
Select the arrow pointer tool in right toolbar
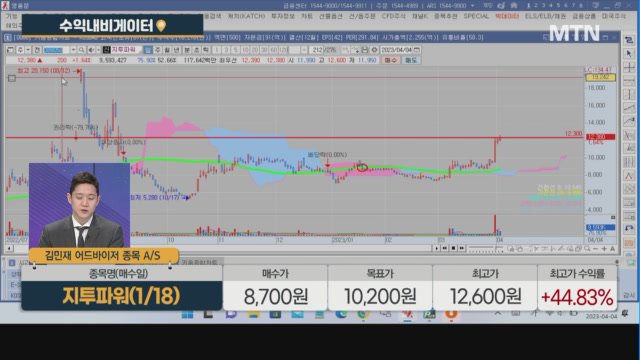pyautogui.click(x=629, y=53)
